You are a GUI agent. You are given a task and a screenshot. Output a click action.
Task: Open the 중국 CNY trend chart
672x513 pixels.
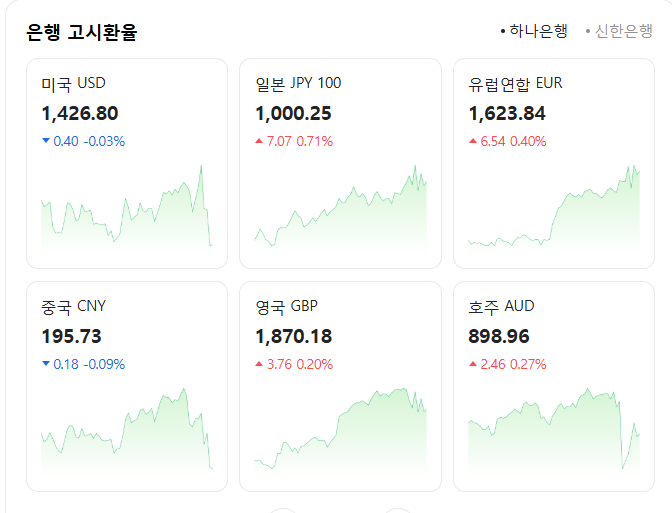127,430
